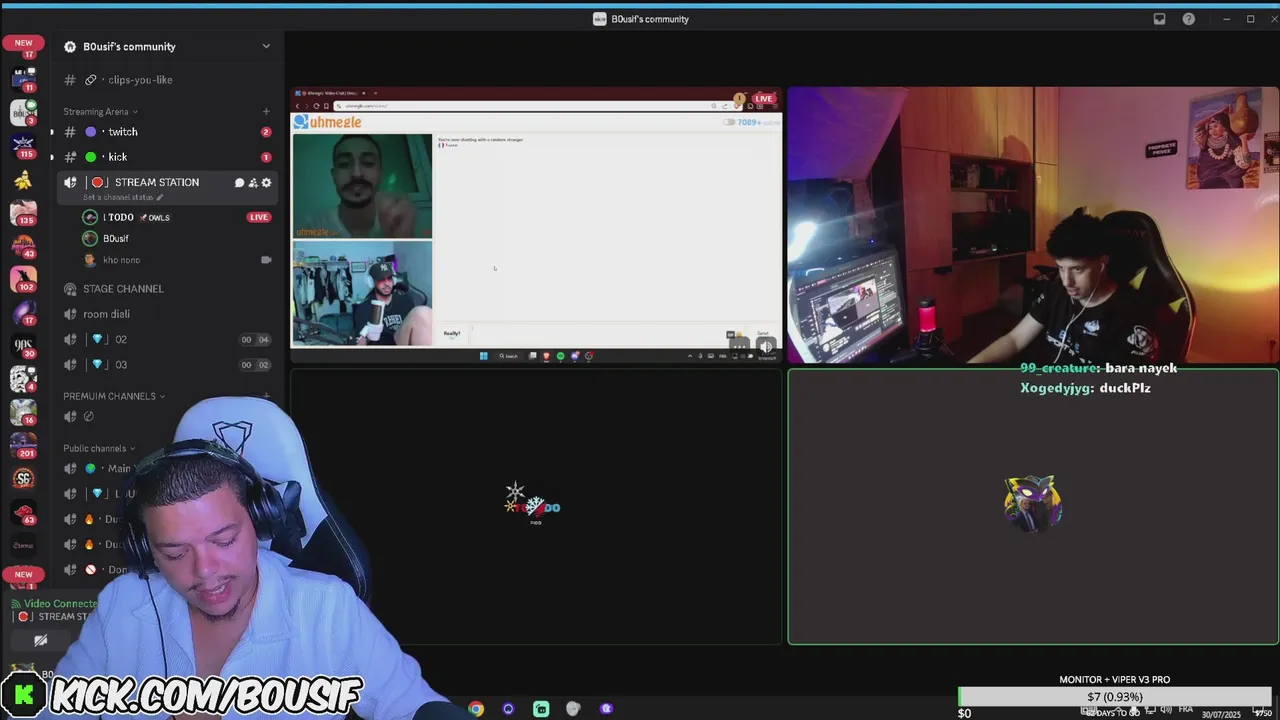
Task: Open server icon with 3 badge
Action: (23, 111)
